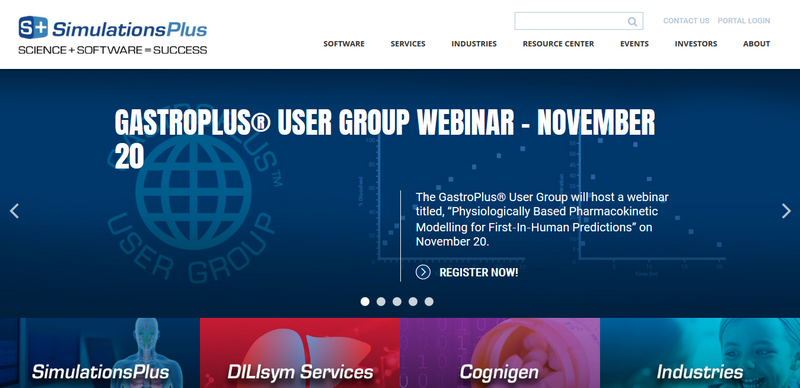Select the fifth carousel dot
Image resolution: width=800 pixels, height=388 pixels.
(429, 302)
